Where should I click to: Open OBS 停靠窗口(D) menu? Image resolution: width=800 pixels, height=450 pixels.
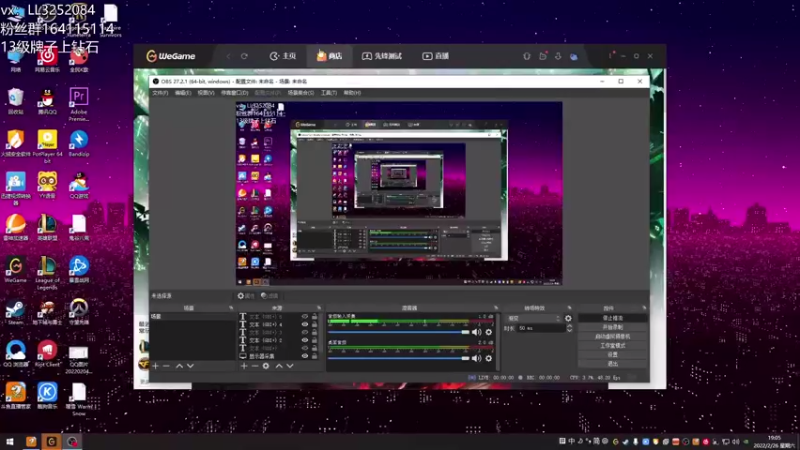coord(234,93)
